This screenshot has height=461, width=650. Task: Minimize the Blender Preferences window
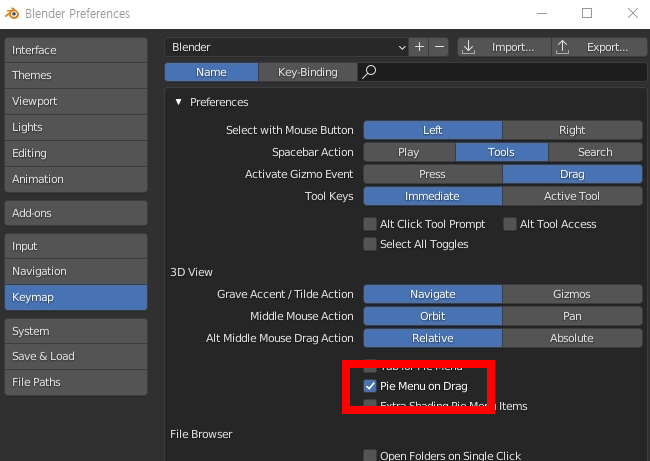(x=541, y=13)
